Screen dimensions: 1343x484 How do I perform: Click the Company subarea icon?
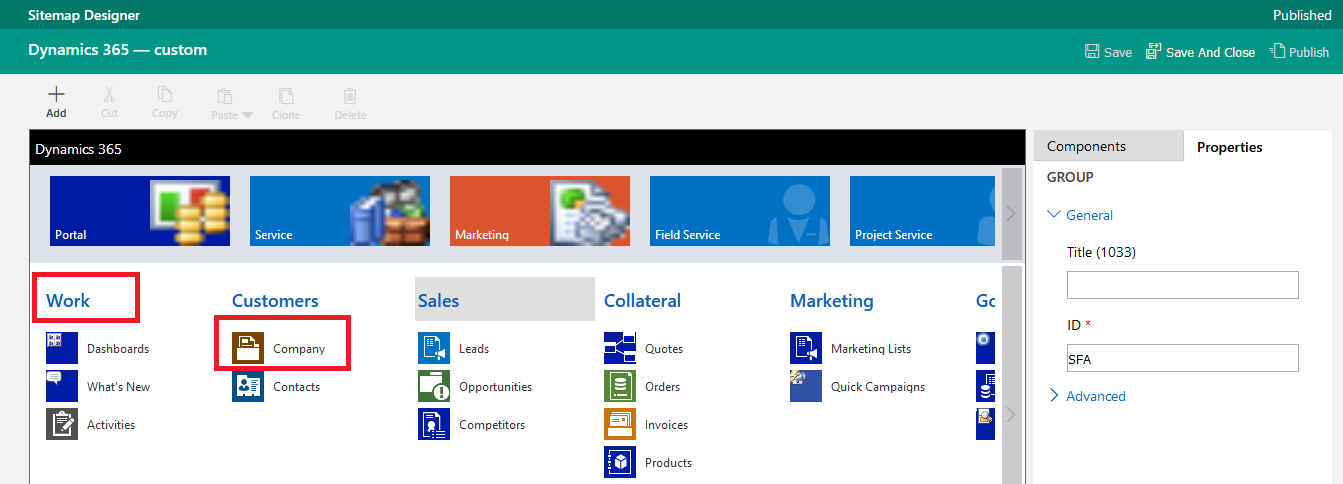click(x=248, y=348)
